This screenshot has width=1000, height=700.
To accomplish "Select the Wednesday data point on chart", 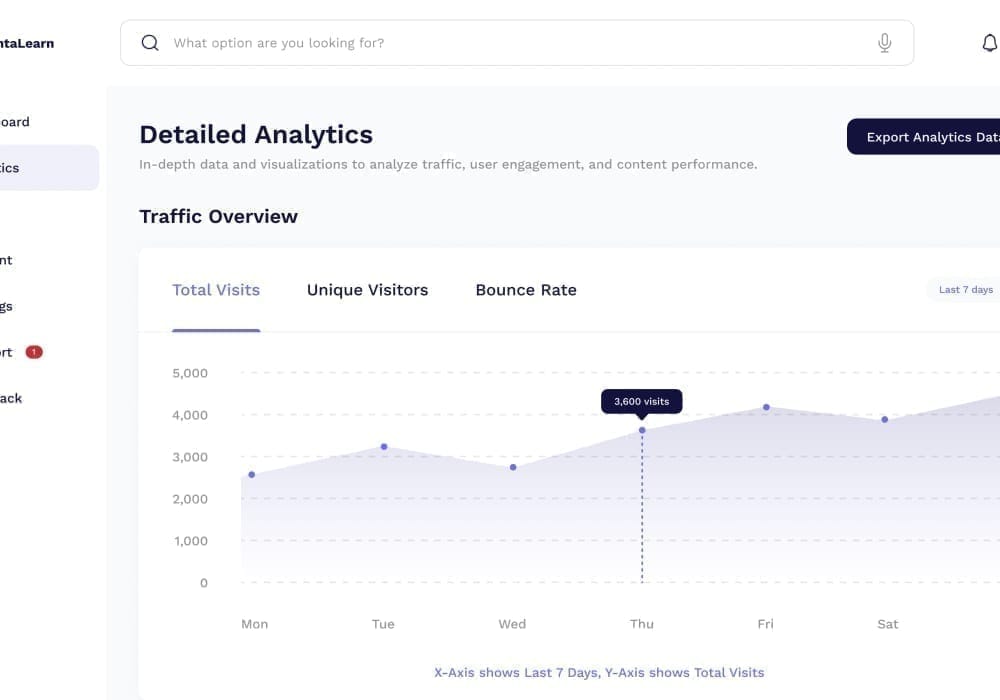I will [x=513, y=467].
